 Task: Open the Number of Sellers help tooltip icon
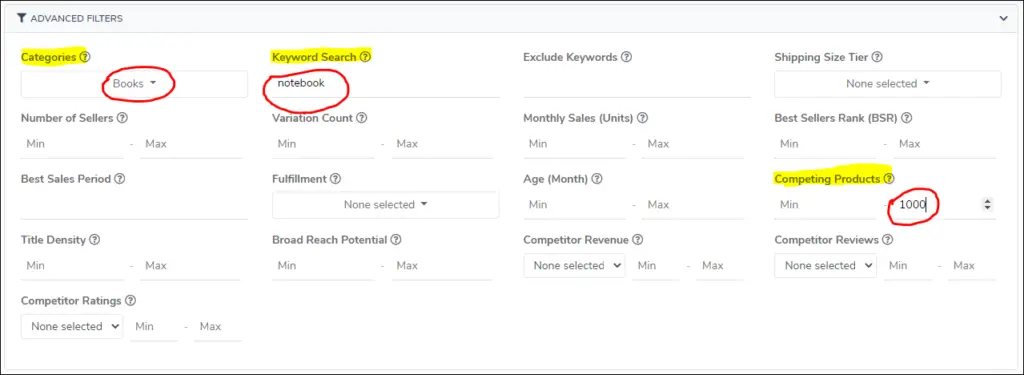121,118
